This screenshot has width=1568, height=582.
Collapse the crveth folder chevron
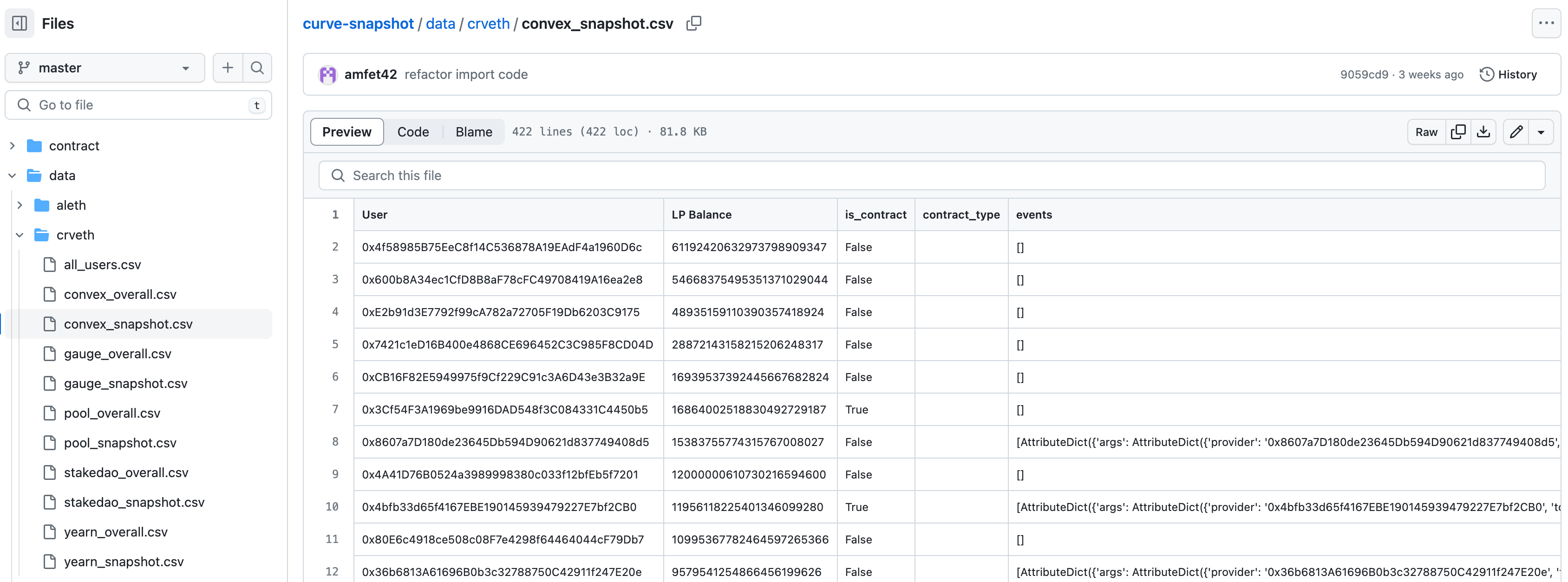tap(20, 235)
